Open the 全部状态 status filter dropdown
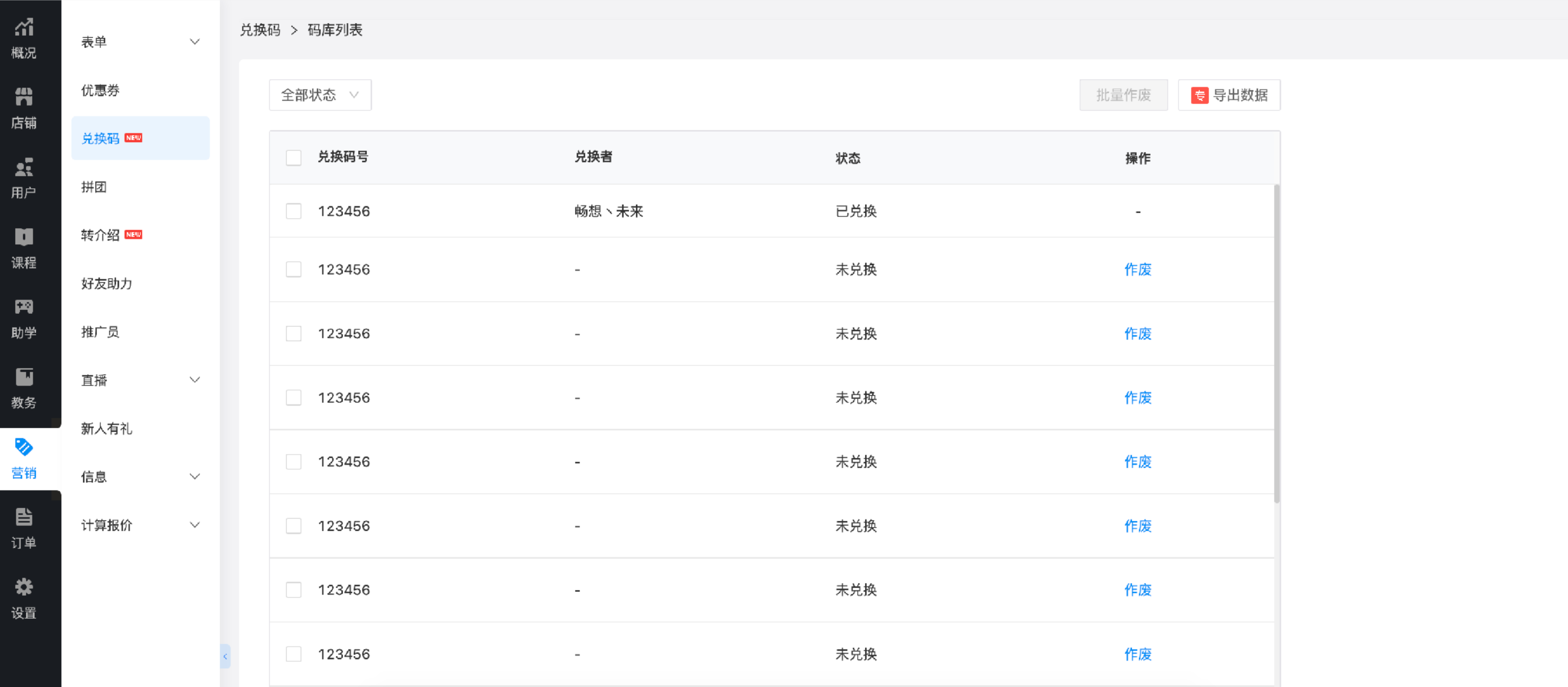 tap(320, 95)
